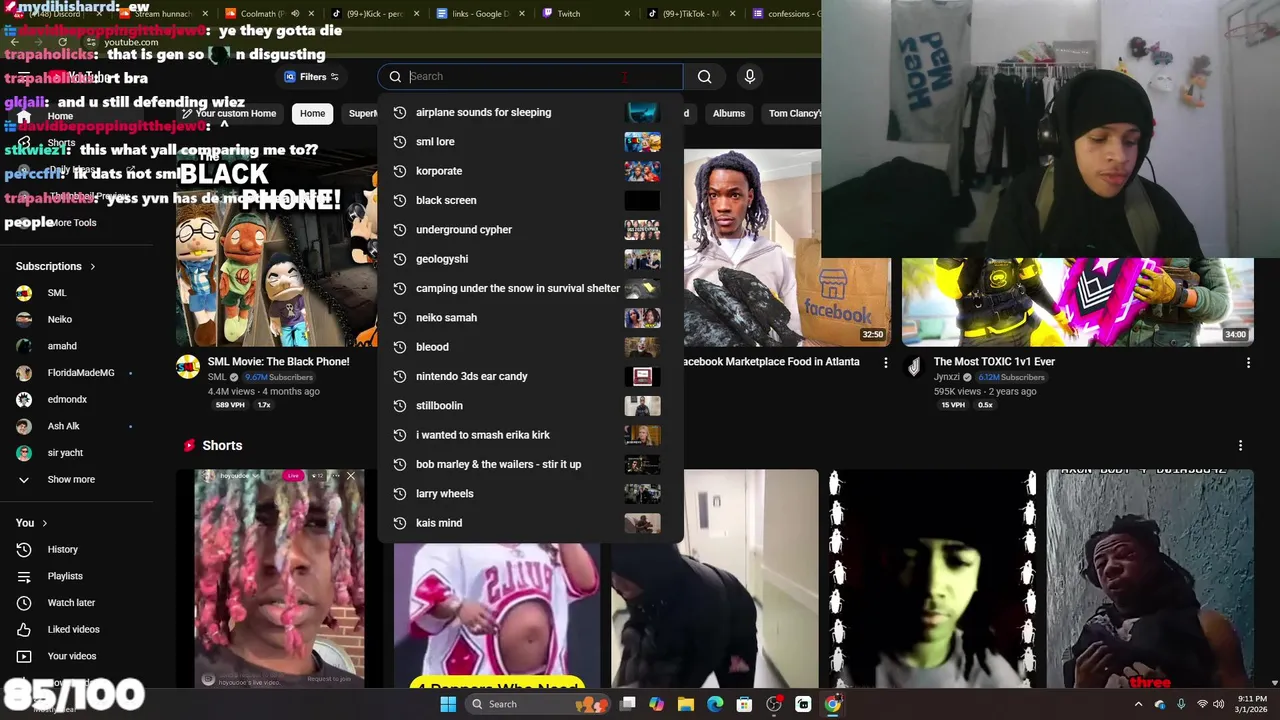Viewport: 1280px width, 720px height.
Task: Launch Copilot from taskbar
Action: pyautogui.click(x=656, y=704)
